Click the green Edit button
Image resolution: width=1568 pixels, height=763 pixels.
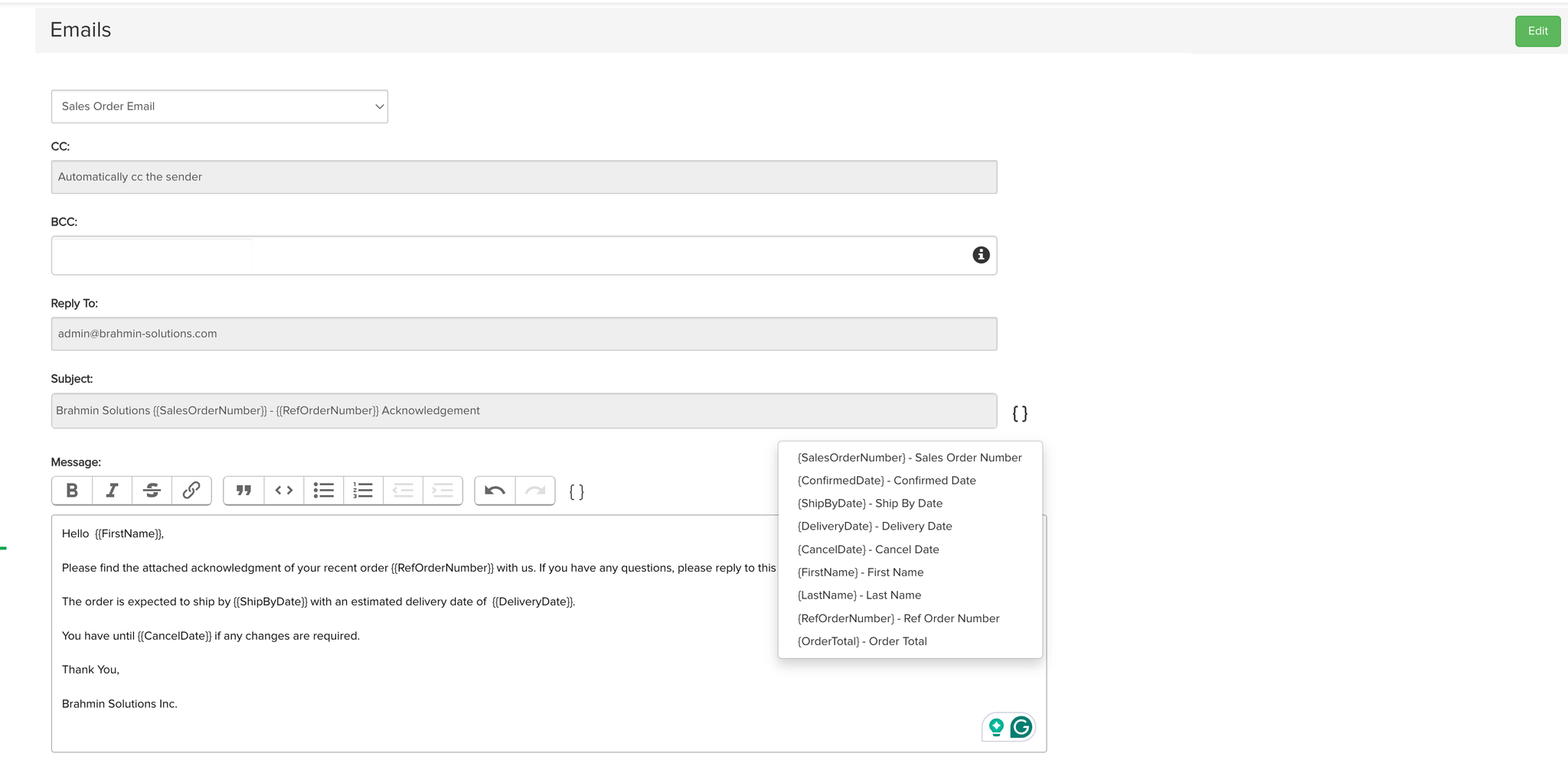pos(1537,31)
